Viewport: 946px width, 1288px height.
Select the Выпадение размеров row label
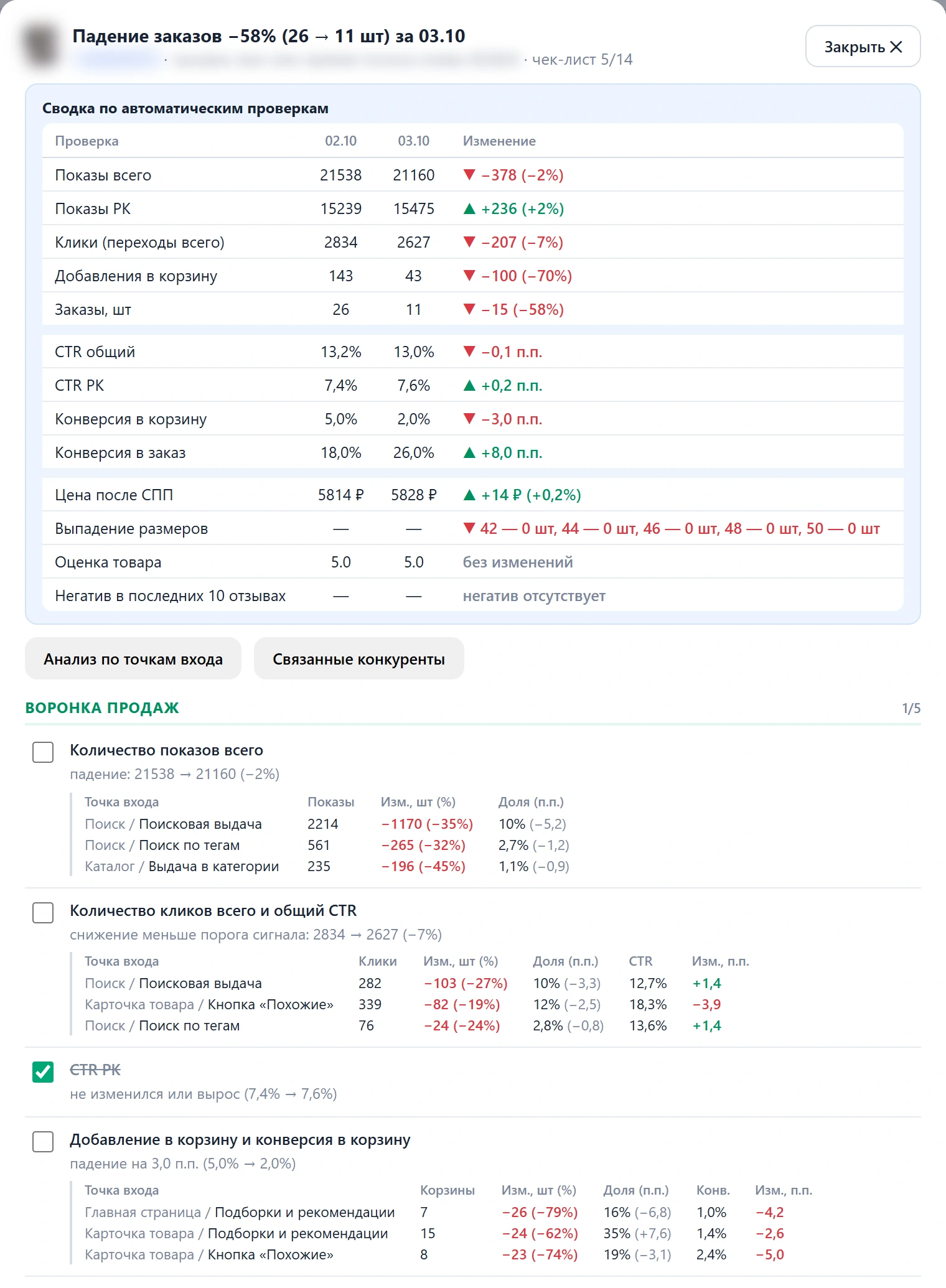coord(131,528)
